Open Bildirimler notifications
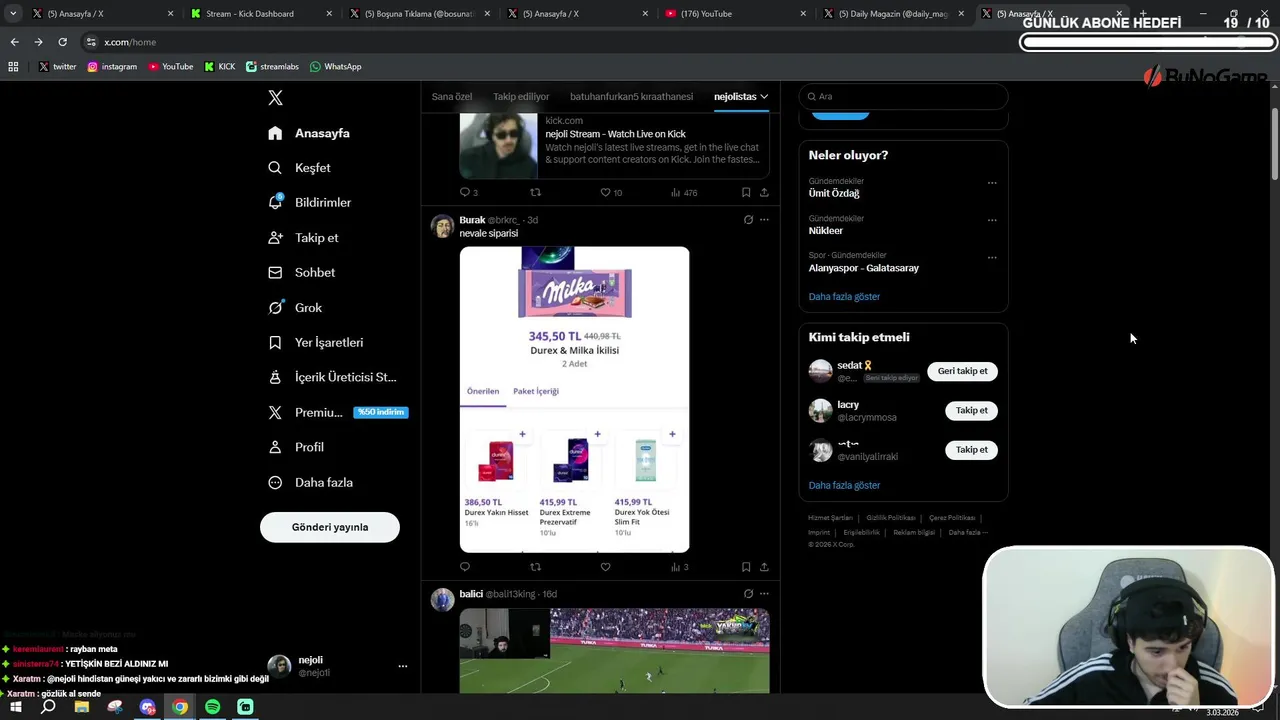The height and width of the screenshot is (720, 1280). 309,202
